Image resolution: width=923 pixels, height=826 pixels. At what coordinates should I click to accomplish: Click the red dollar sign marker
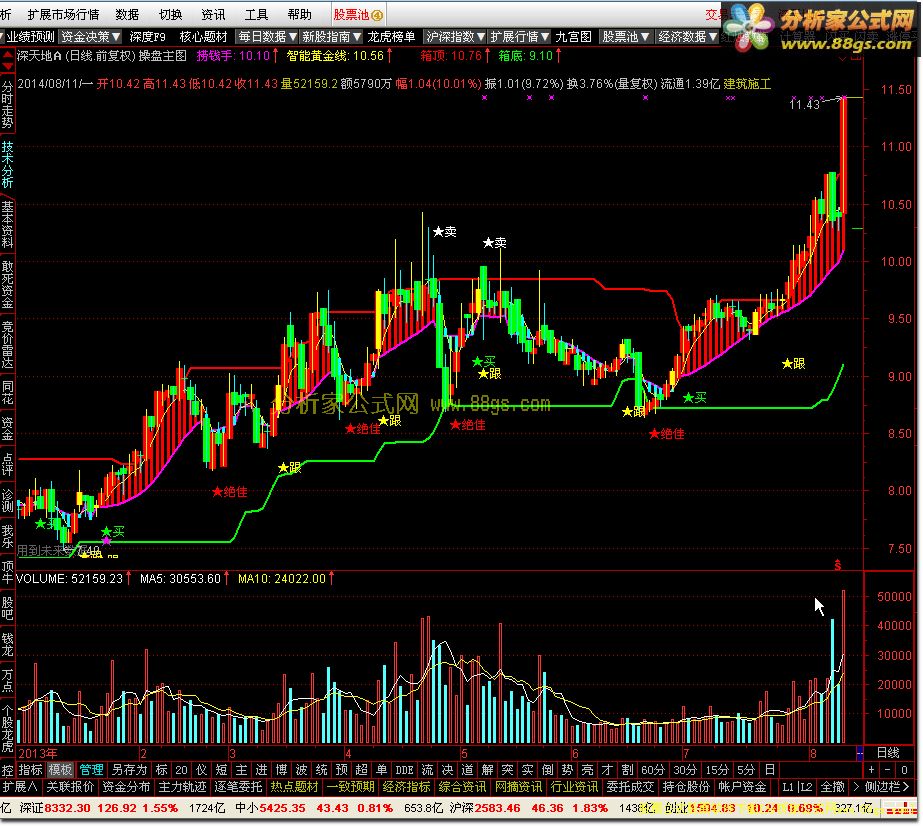[838, 565]
